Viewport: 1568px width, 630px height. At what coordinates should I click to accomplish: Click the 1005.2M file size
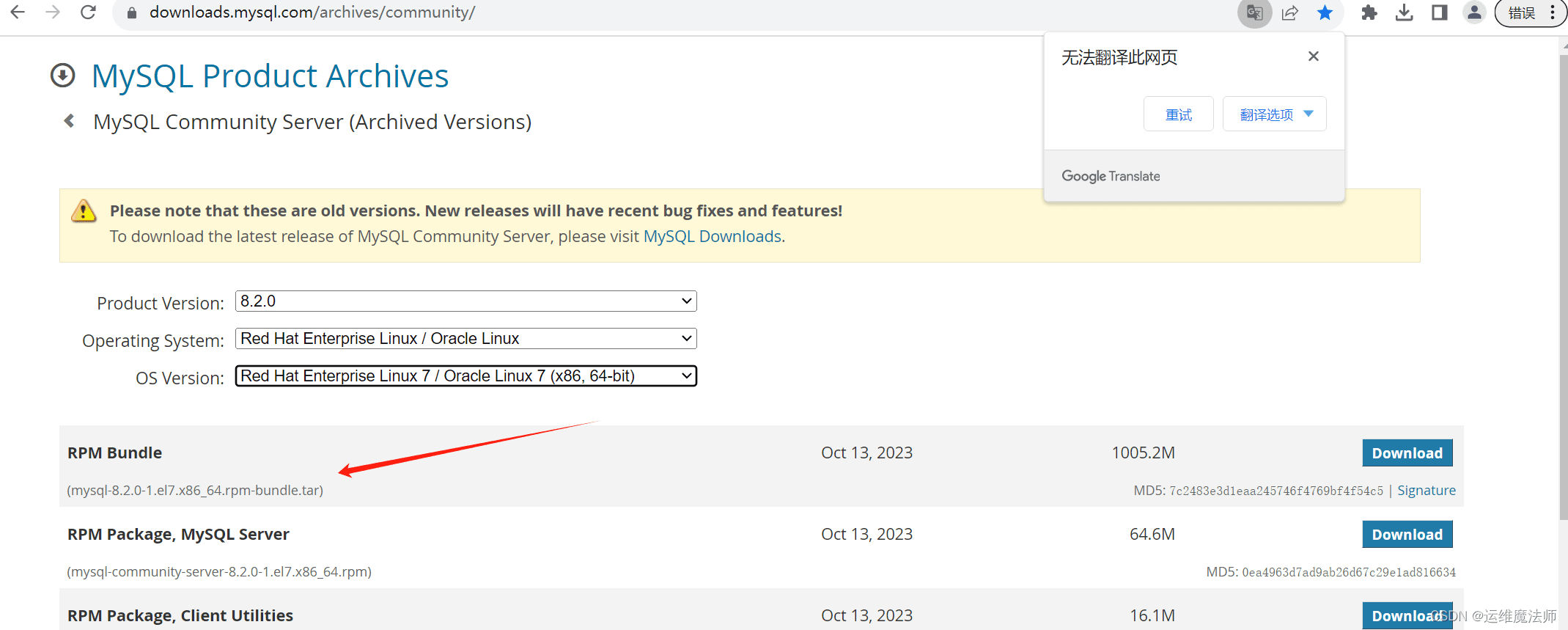pos(1144,453)
